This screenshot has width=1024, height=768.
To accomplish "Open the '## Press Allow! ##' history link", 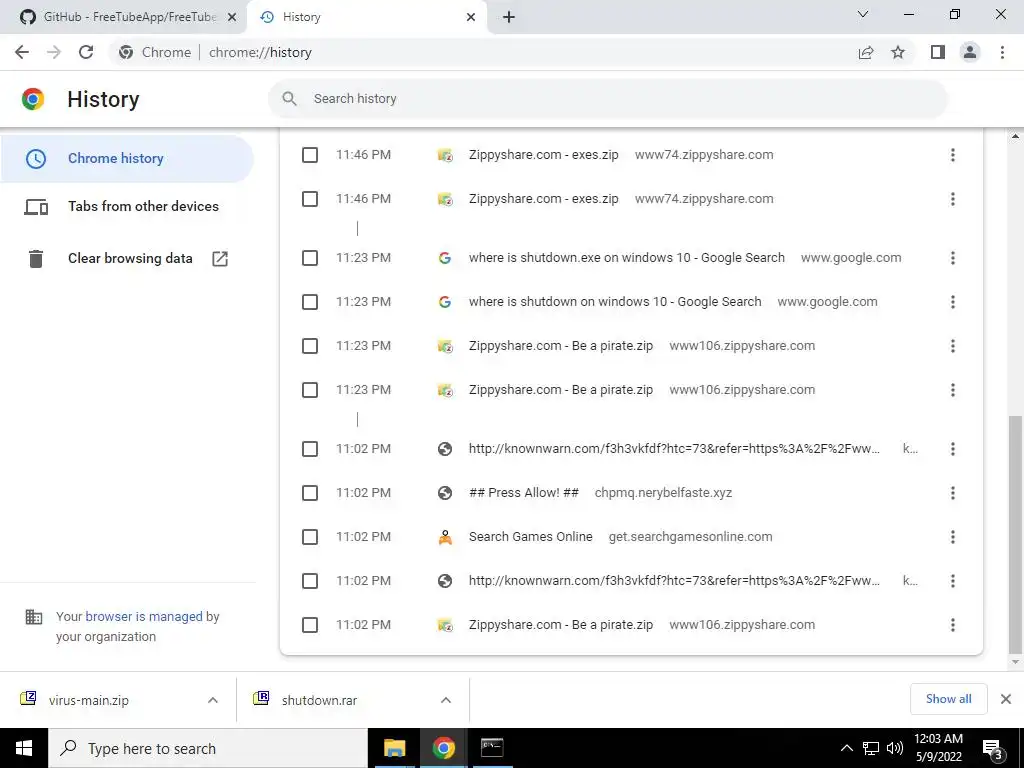I will (x=524, y=493).
